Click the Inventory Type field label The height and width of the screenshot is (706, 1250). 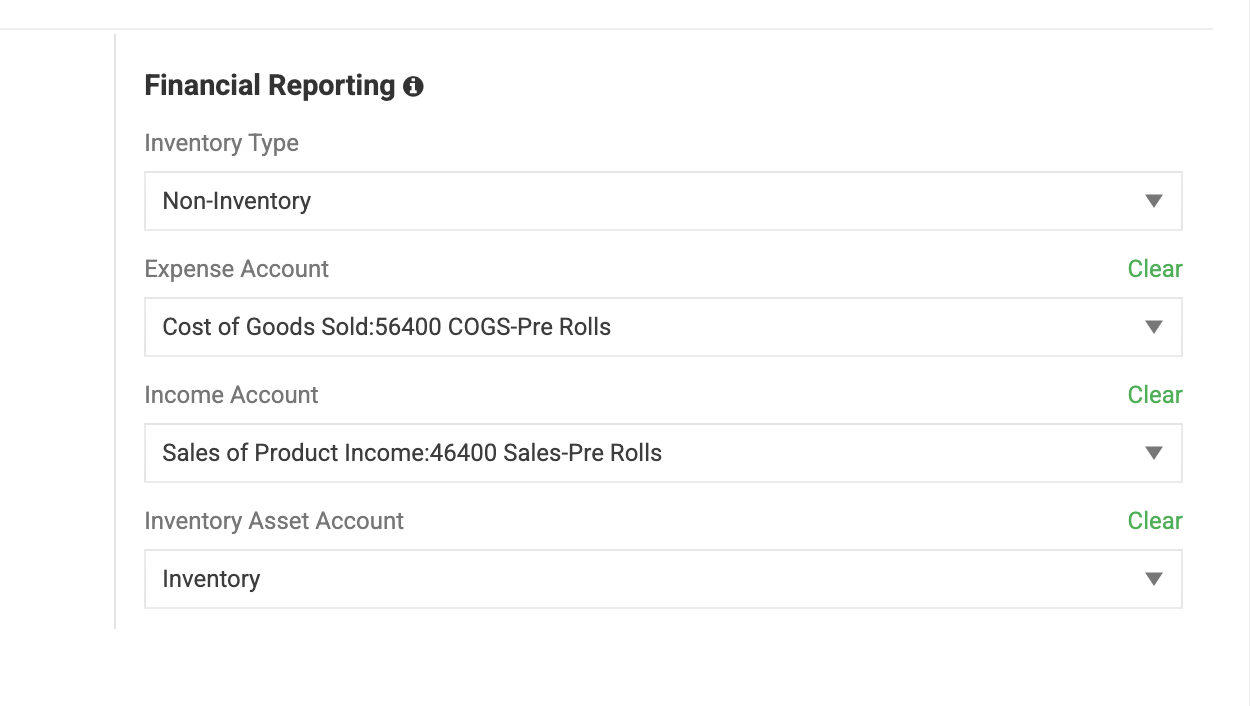221,143
